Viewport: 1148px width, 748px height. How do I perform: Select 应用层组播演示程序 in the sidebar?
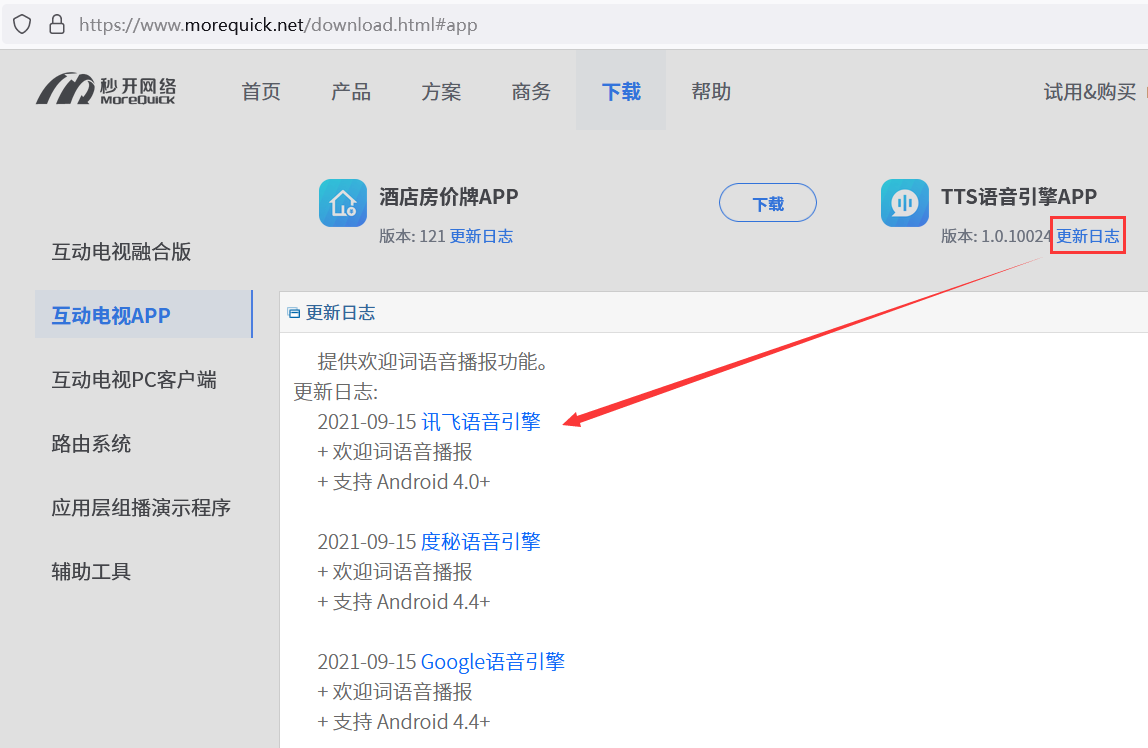tap(141, 507)
